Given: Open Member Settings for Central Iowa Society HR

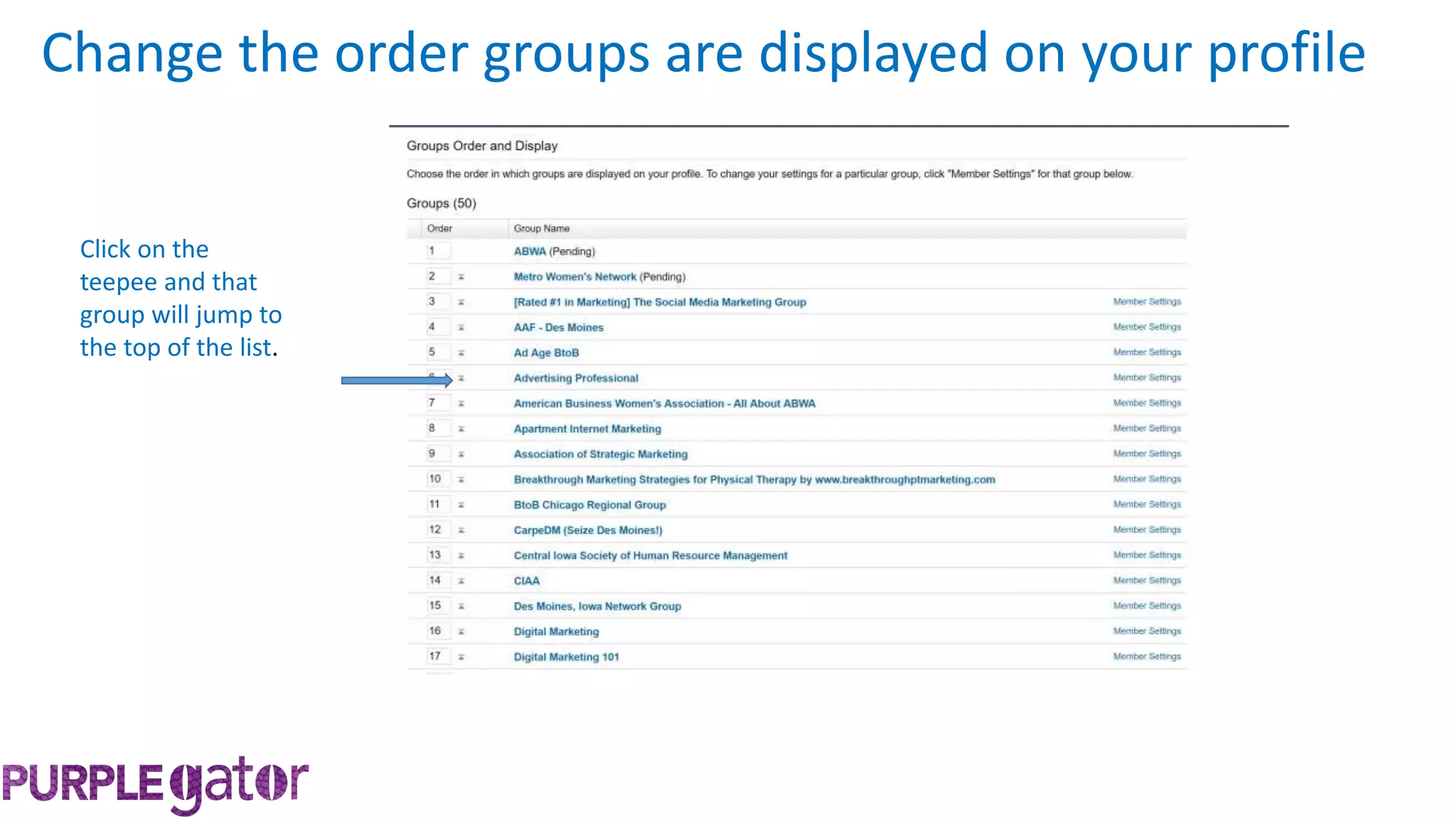Looking at the screenshot, I should 1147,555.
